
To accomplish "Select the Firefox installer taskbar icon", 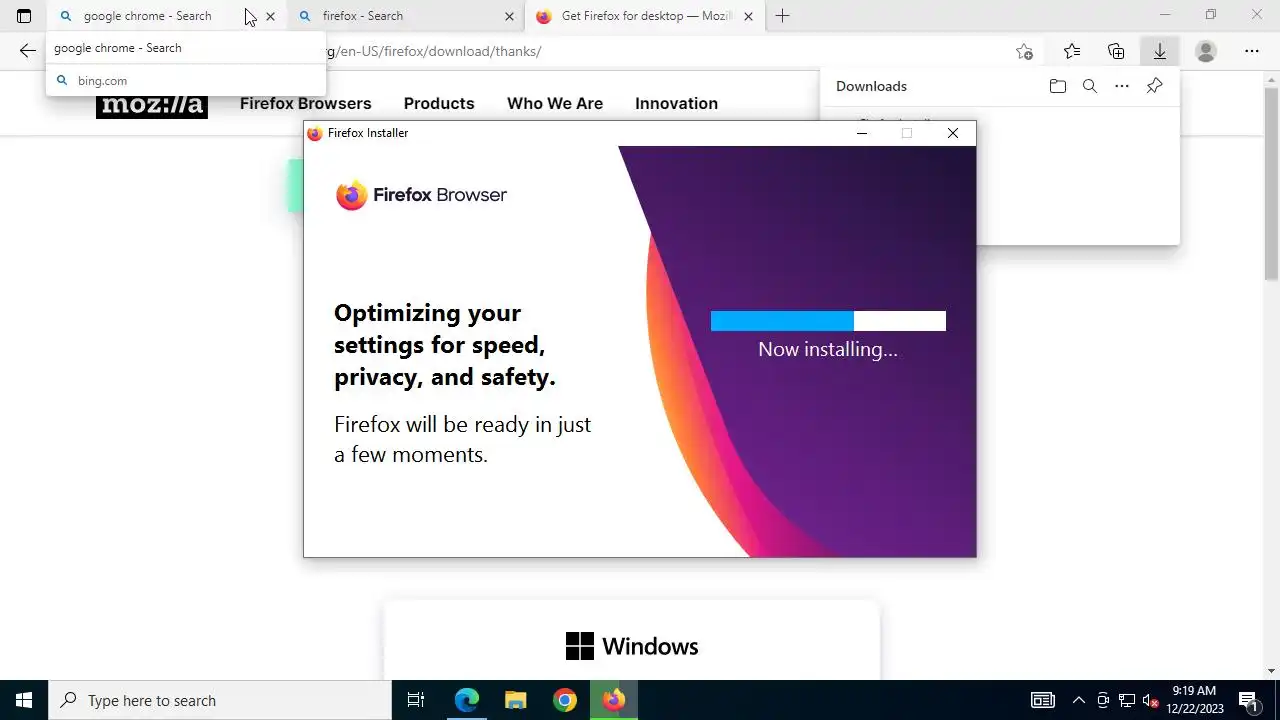I will 614,700.
